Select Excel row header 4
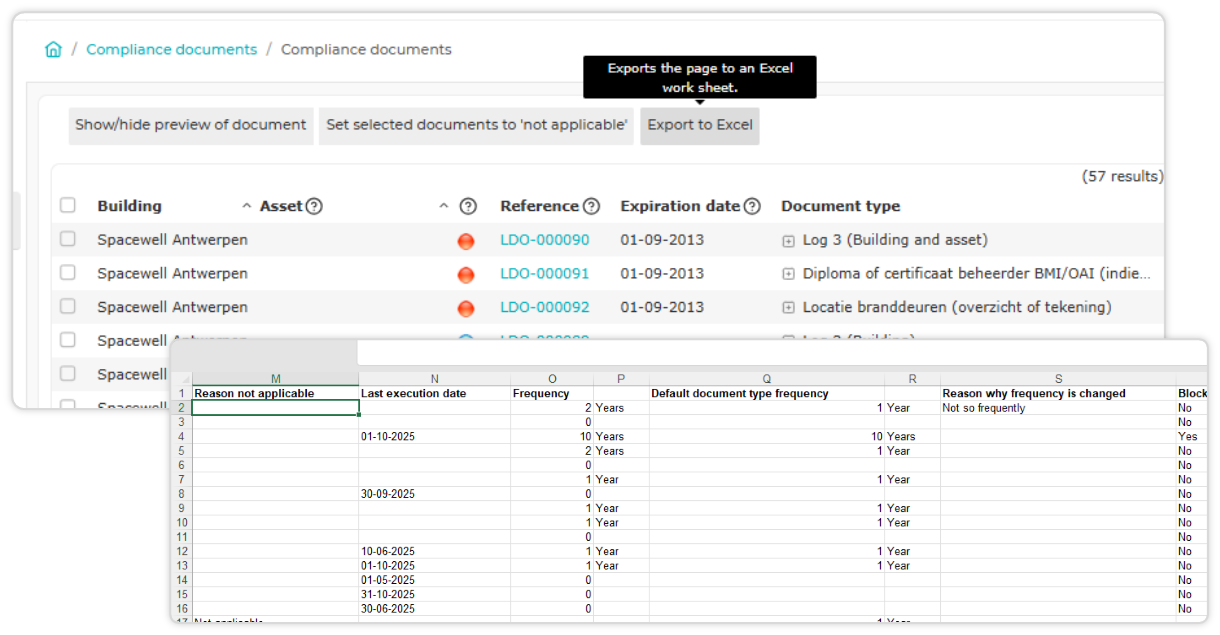1220x635 pixels. click(x=182, y=437)
